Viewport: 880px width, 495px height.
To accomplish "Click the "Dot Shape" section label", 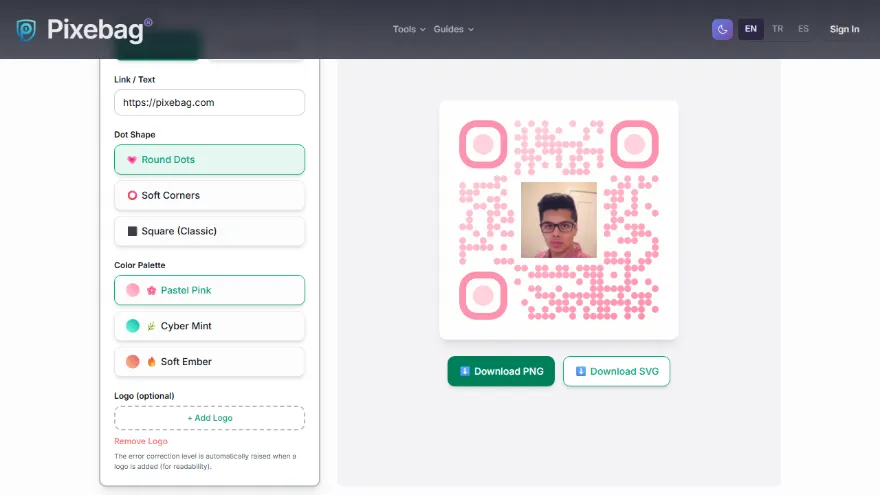I will click(135, 135).
